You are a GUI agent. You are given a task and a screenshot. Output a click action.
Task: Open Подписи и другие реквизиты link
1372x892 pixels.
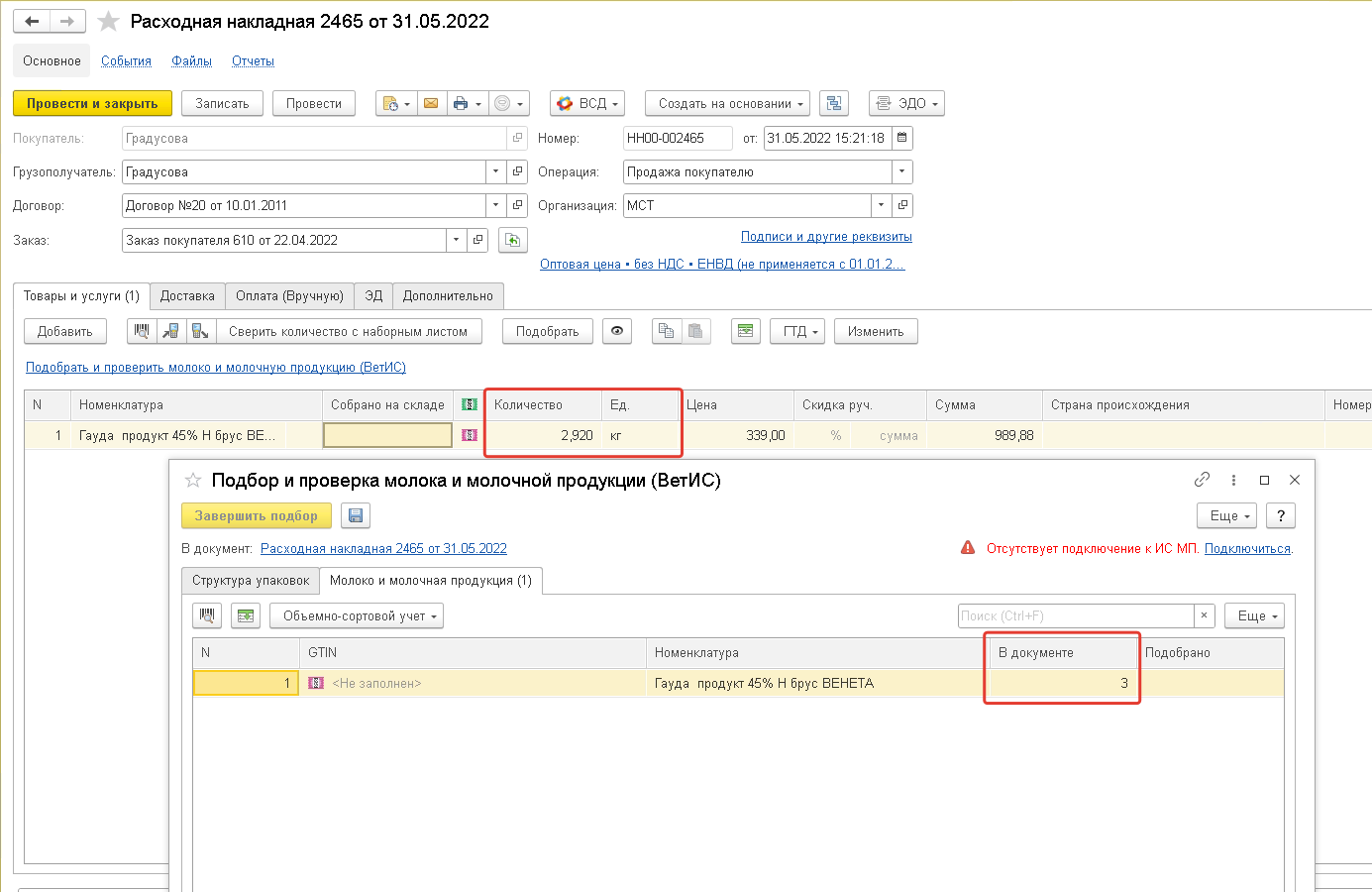826,236
